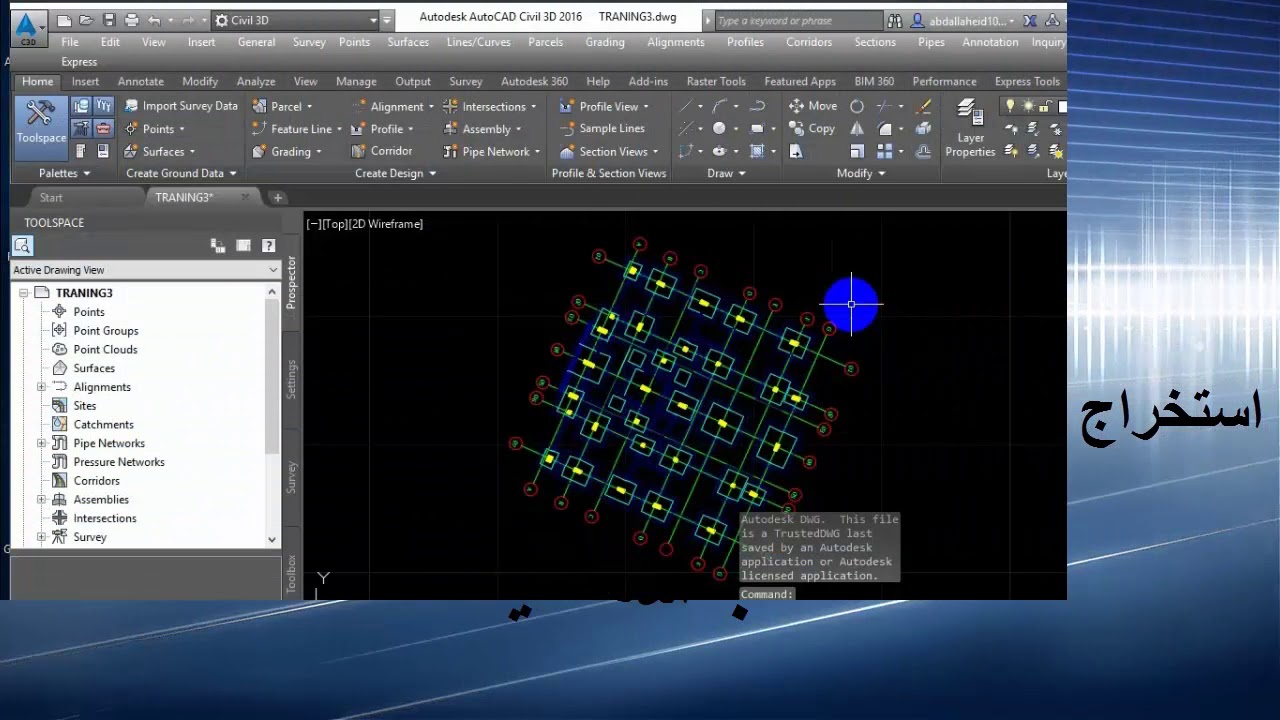
Task: Click the Corridor creation tool
Action: click(381, 151)
